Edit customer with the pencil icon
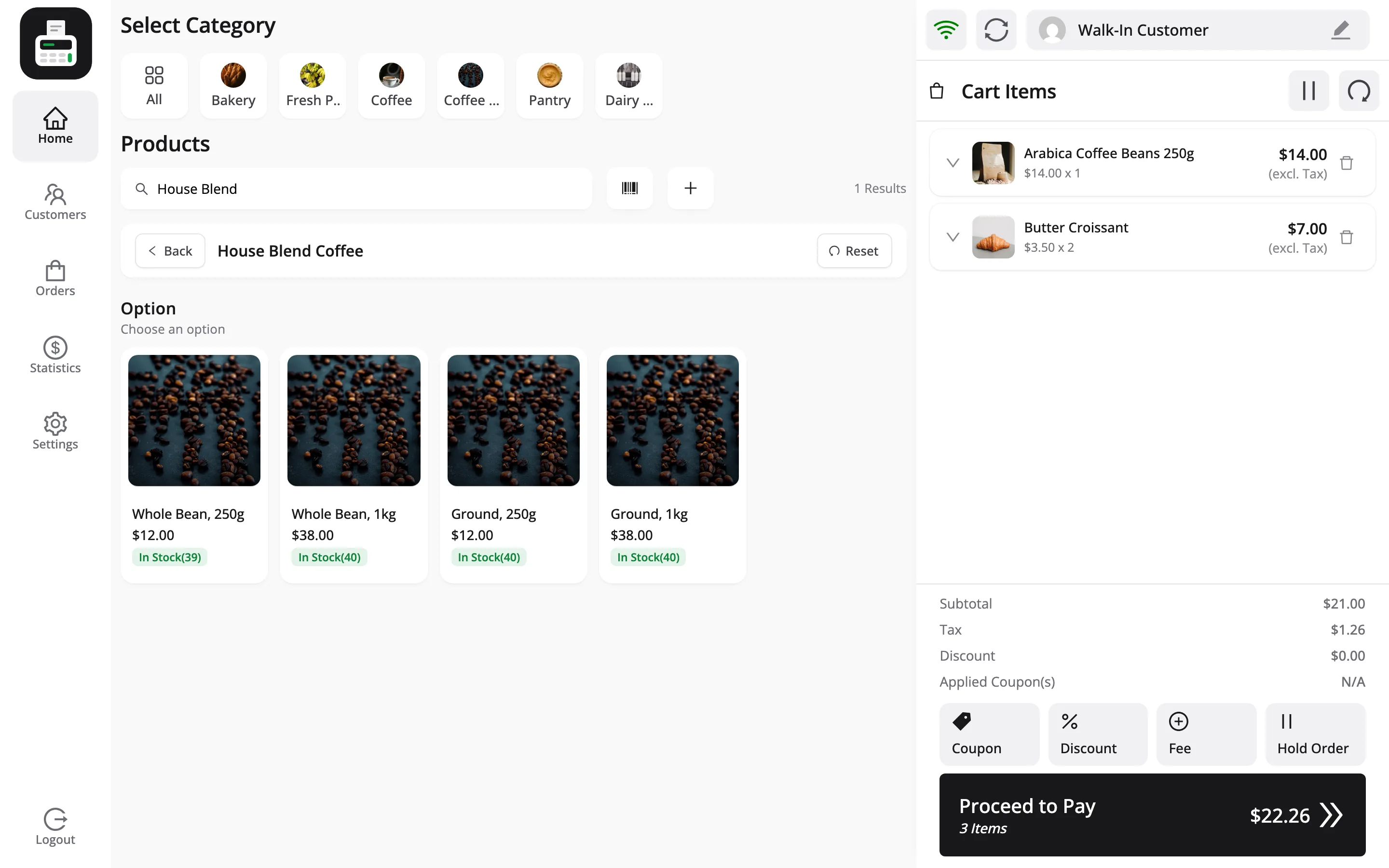Image resolution: width=1389 pixels, height=868 pixels. click(x=1340, y=30)
